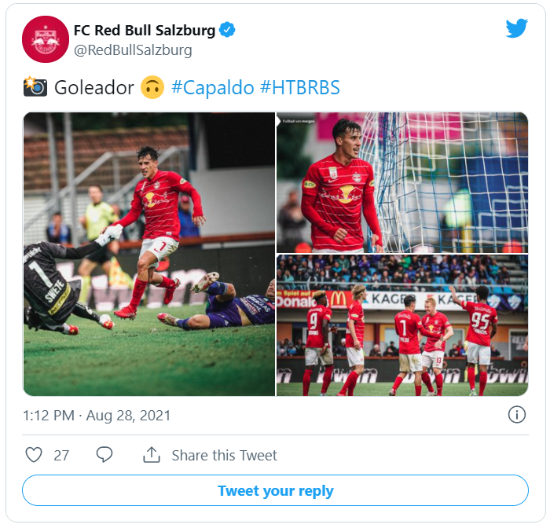
Task: Open the 1:12 PM Aug 28, 2021 timestamp
Action: [96, 415]
